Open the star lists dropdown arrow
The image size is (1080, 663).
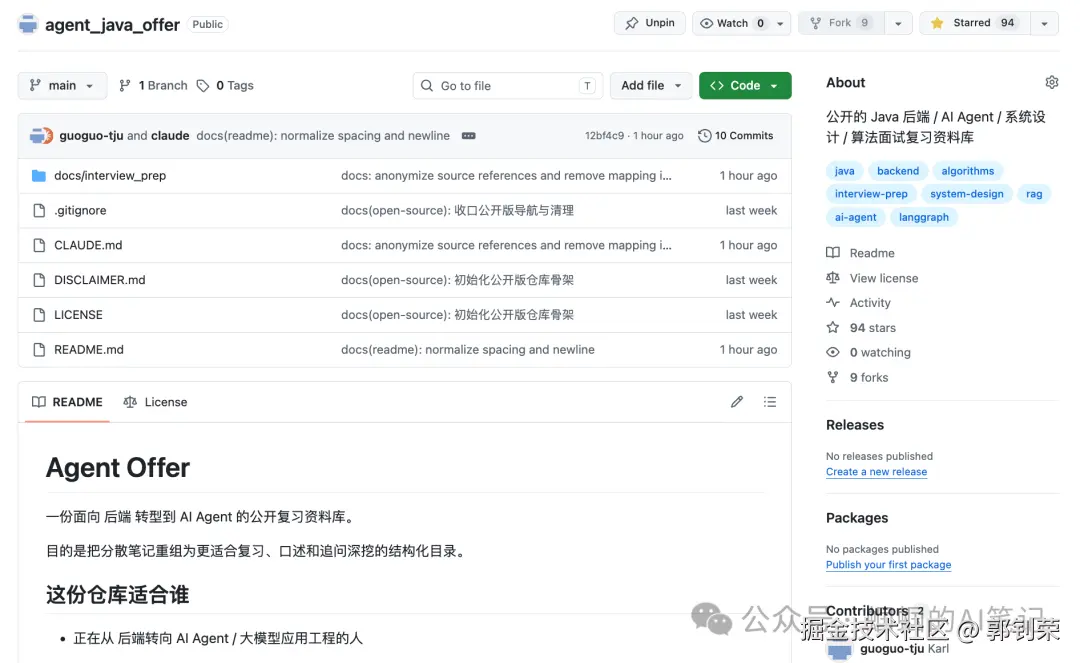coord(1044,23)
